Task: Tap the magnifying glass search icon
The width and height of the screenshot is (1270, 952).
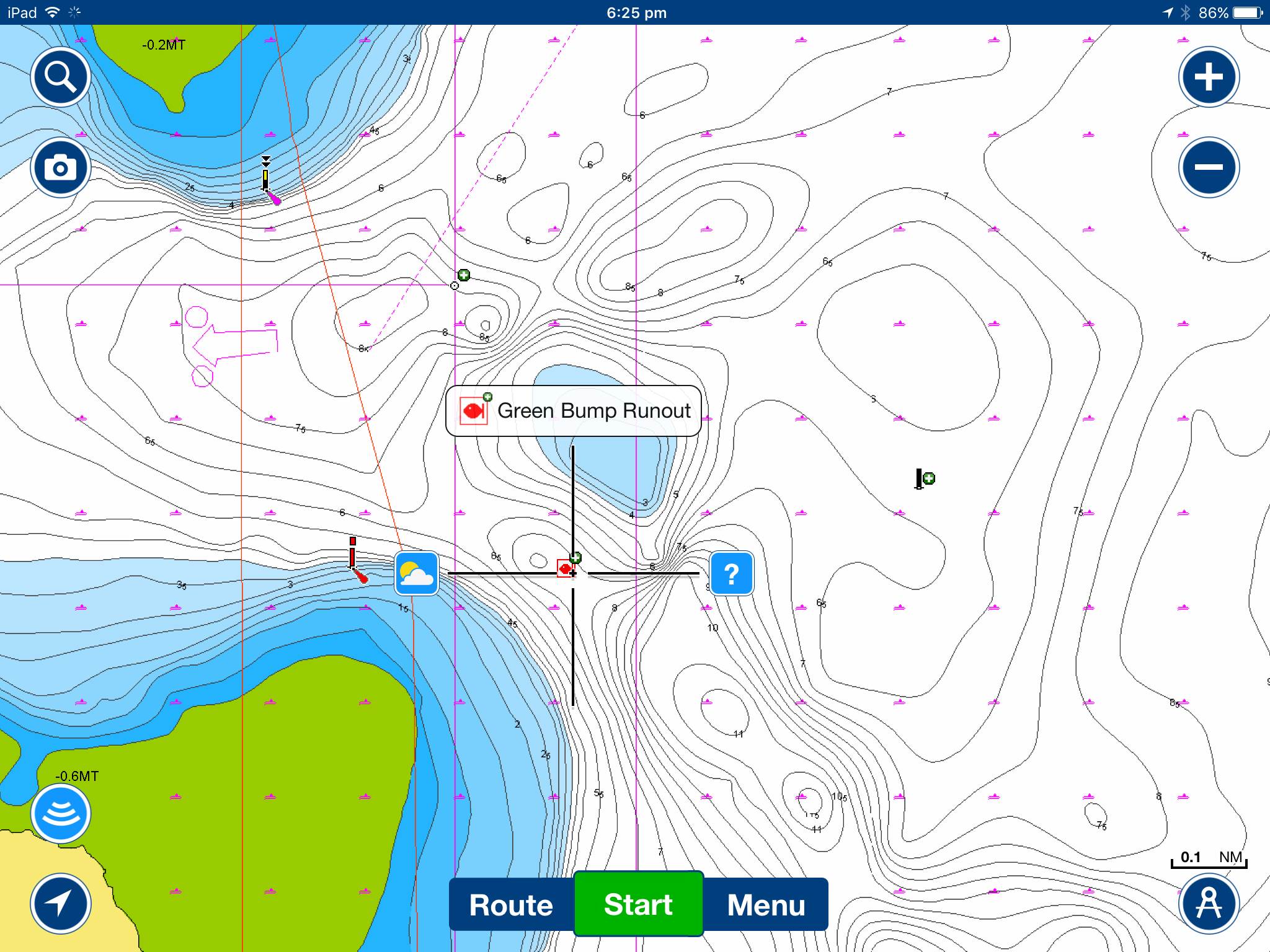Action: pyautogui.click(x=61, y=77)
